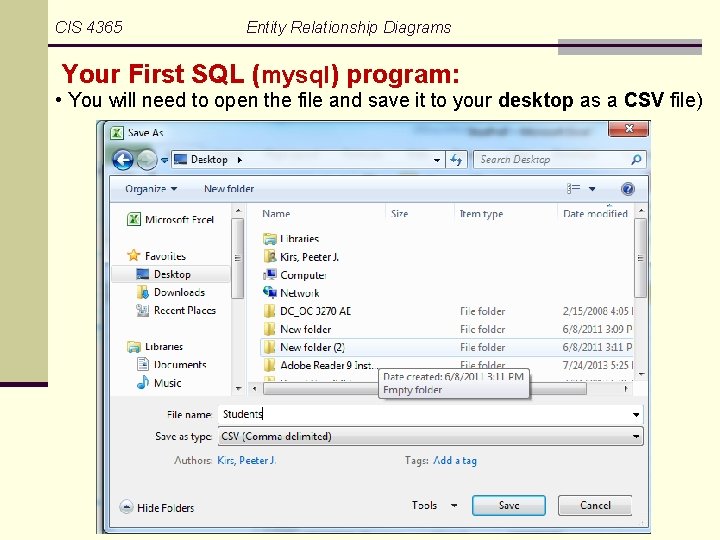
Task: Open the recent locations arrow beside Forward
Action: 164,161
